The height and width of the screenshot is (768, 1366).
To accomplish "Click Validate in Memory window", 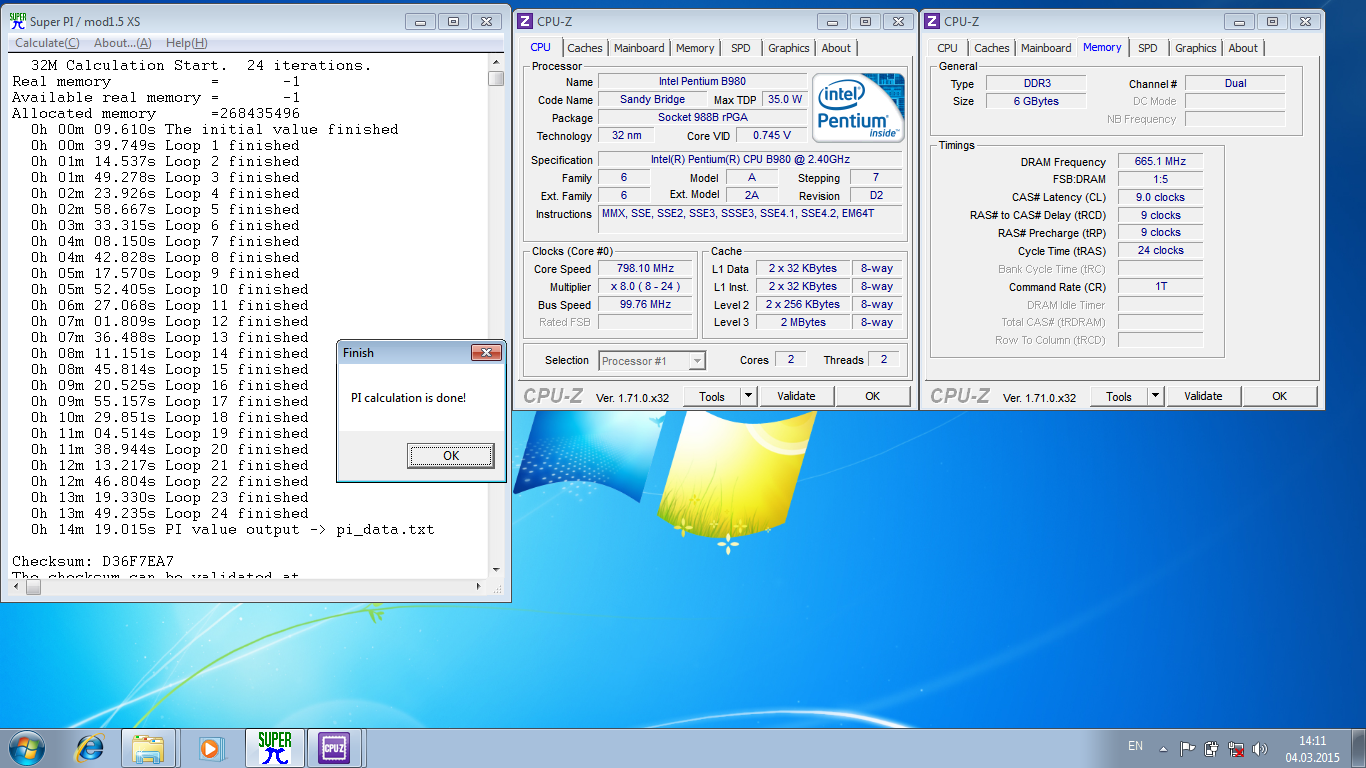I will [1203, 396].
